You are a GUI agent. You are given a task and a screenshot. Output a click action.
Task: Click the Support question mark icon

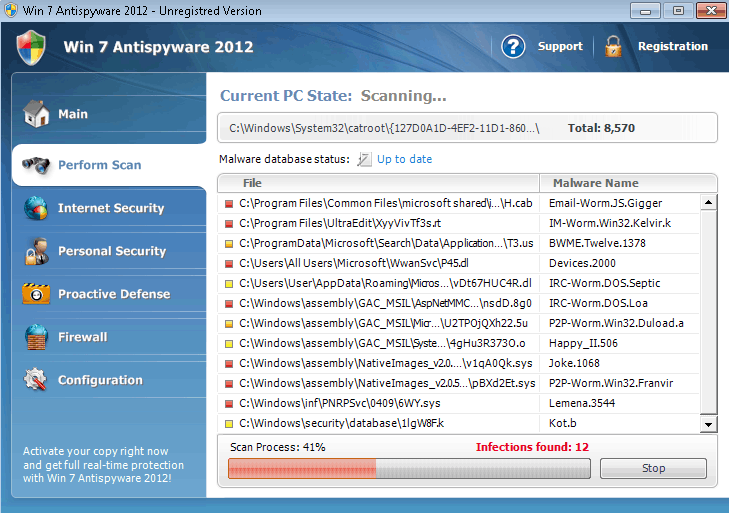pyautogui.click(x=513, y=46)
